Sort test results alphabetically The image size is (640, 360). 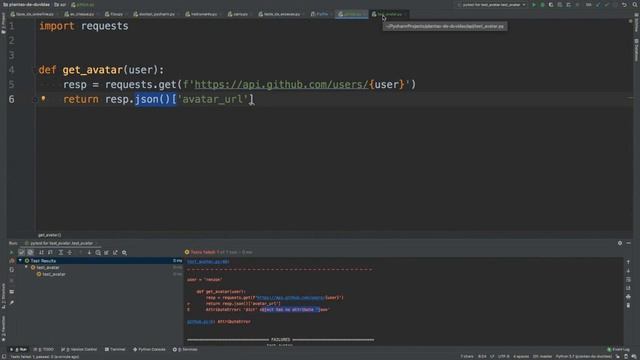click(x=41, y=253)
